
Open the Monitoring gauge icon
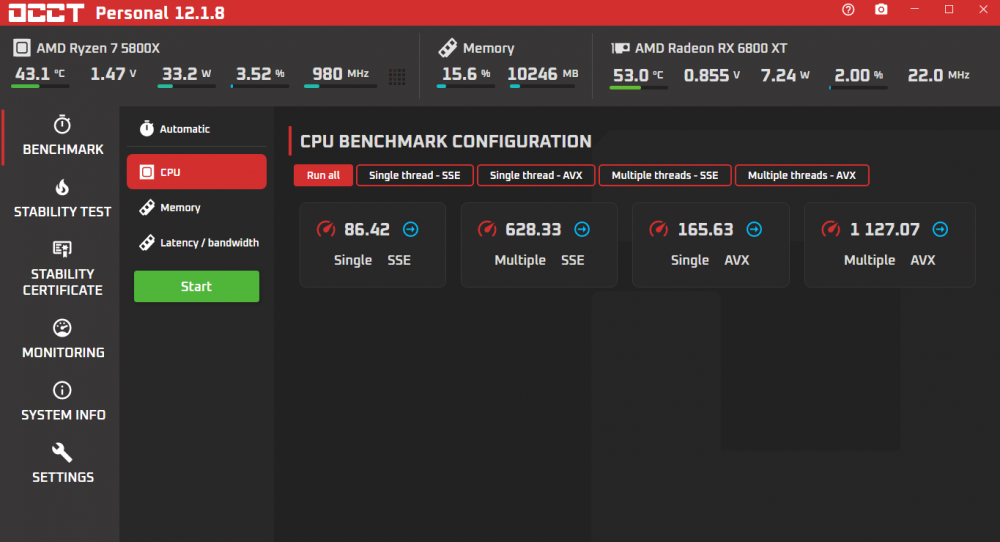[x=62, y=328]
